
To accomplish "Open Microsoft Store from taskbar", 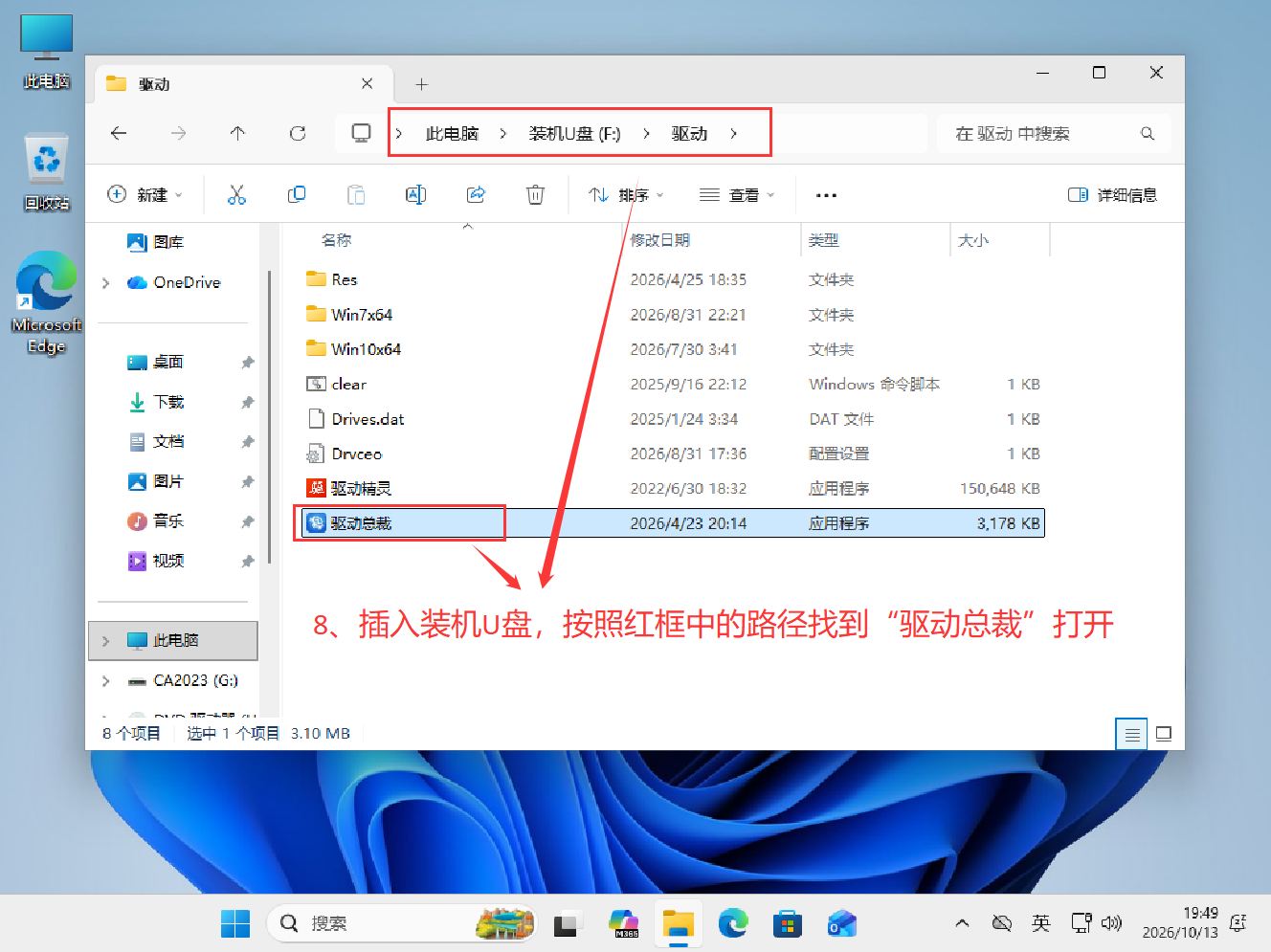I will click(788, 923).
